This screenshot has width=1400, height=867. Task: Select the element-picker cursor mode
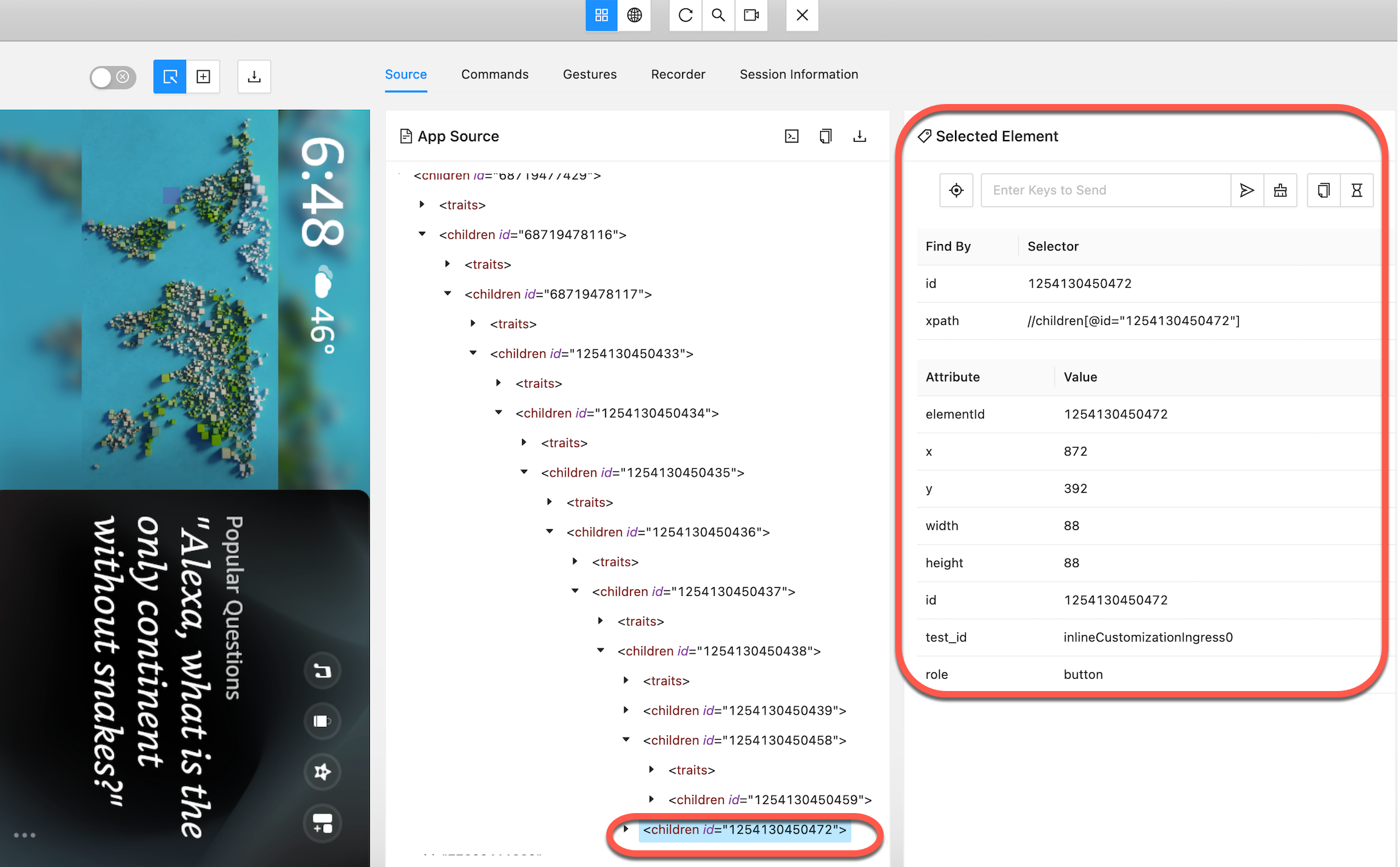[170, 76]
